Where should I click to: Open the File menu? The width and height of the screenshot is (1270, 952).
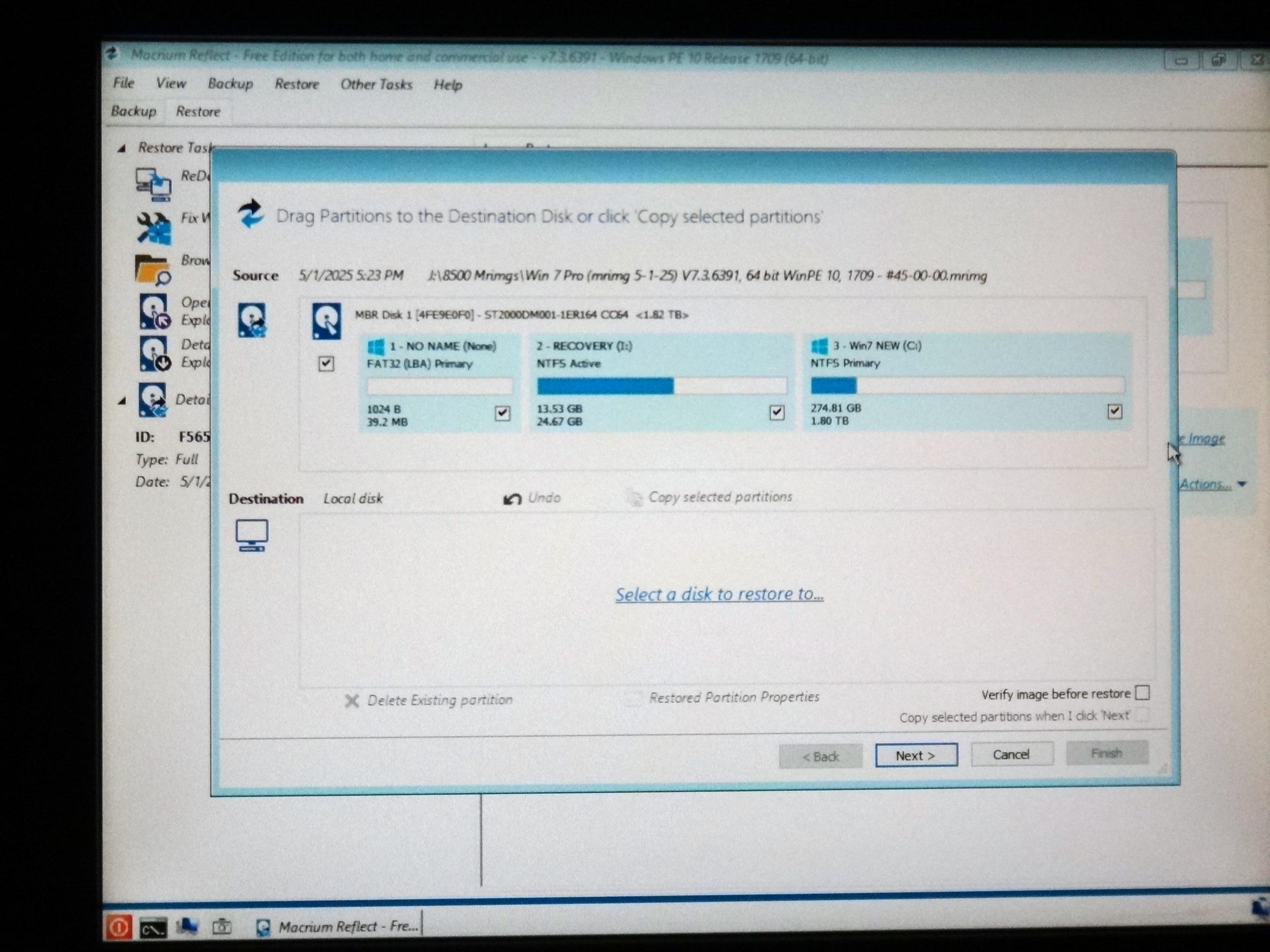coord(123,83)
